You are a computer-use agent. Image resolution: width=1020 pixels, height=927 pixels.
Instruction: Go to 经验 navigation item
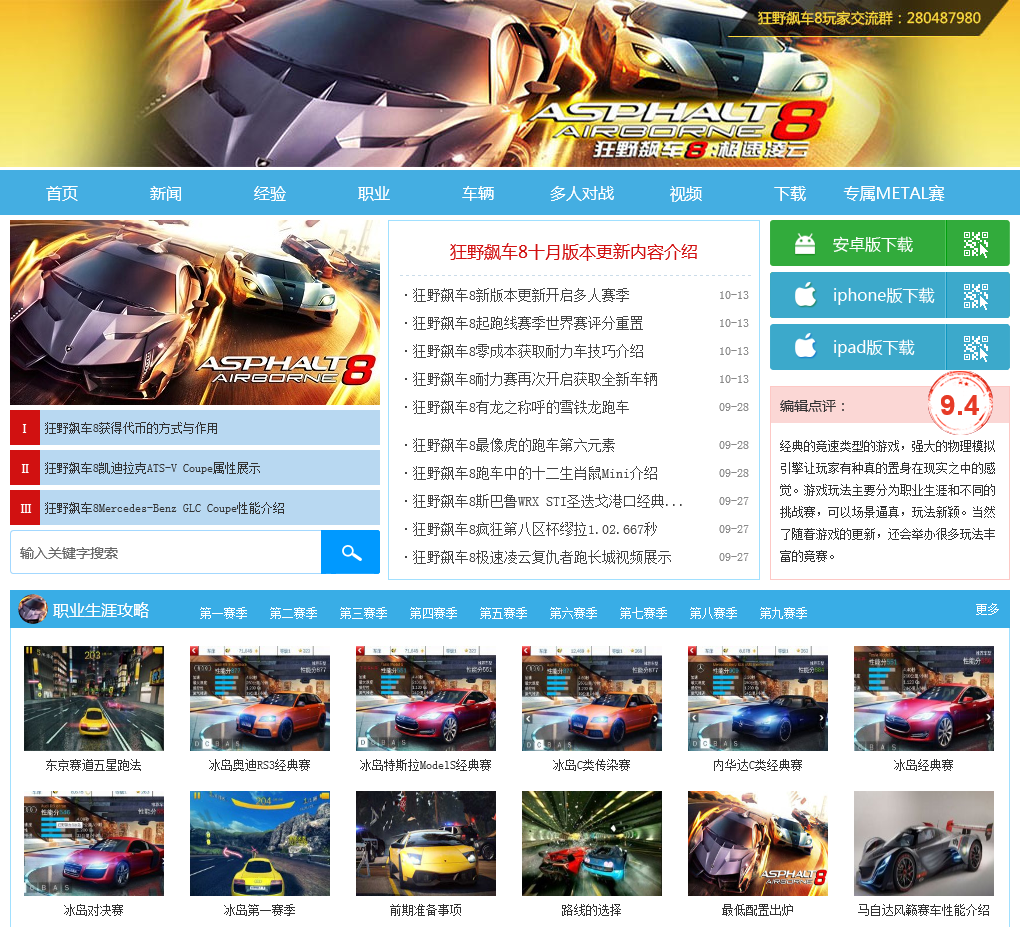[x=270, y=193]
